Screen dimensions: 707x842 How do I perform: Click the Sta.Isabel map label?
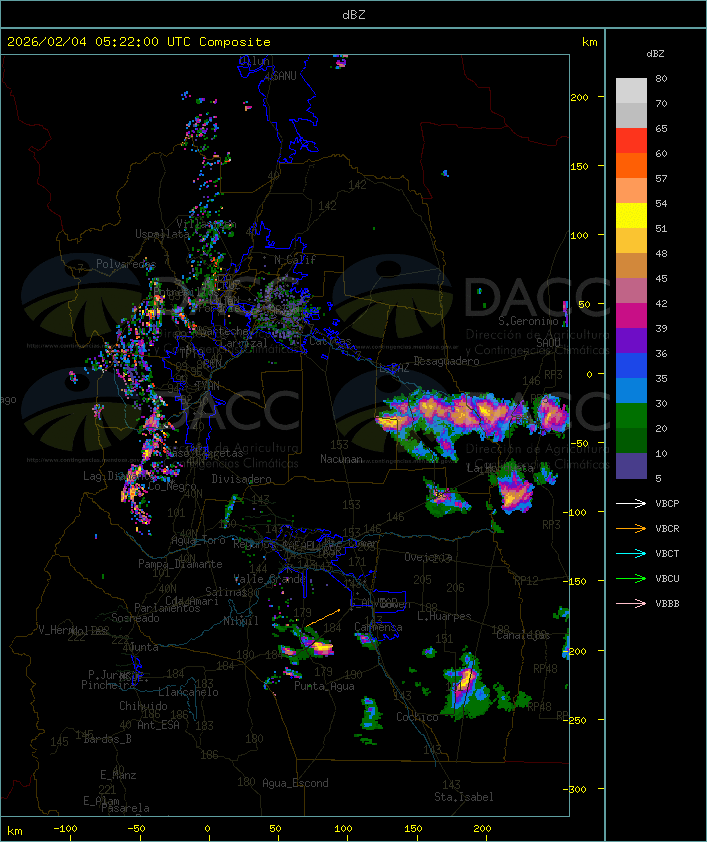pyautogui.click(x=464, y=797)
